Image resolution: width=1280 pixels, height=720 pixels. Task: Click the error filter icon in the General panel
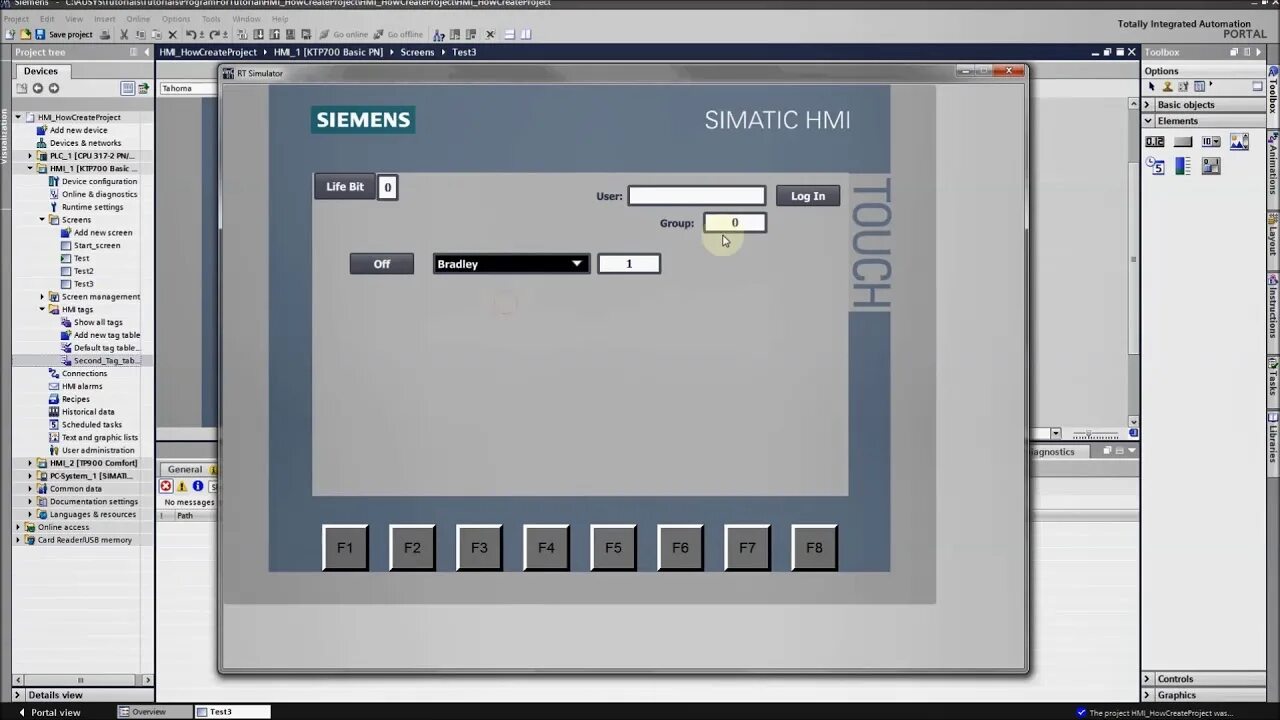click(166, 486)
